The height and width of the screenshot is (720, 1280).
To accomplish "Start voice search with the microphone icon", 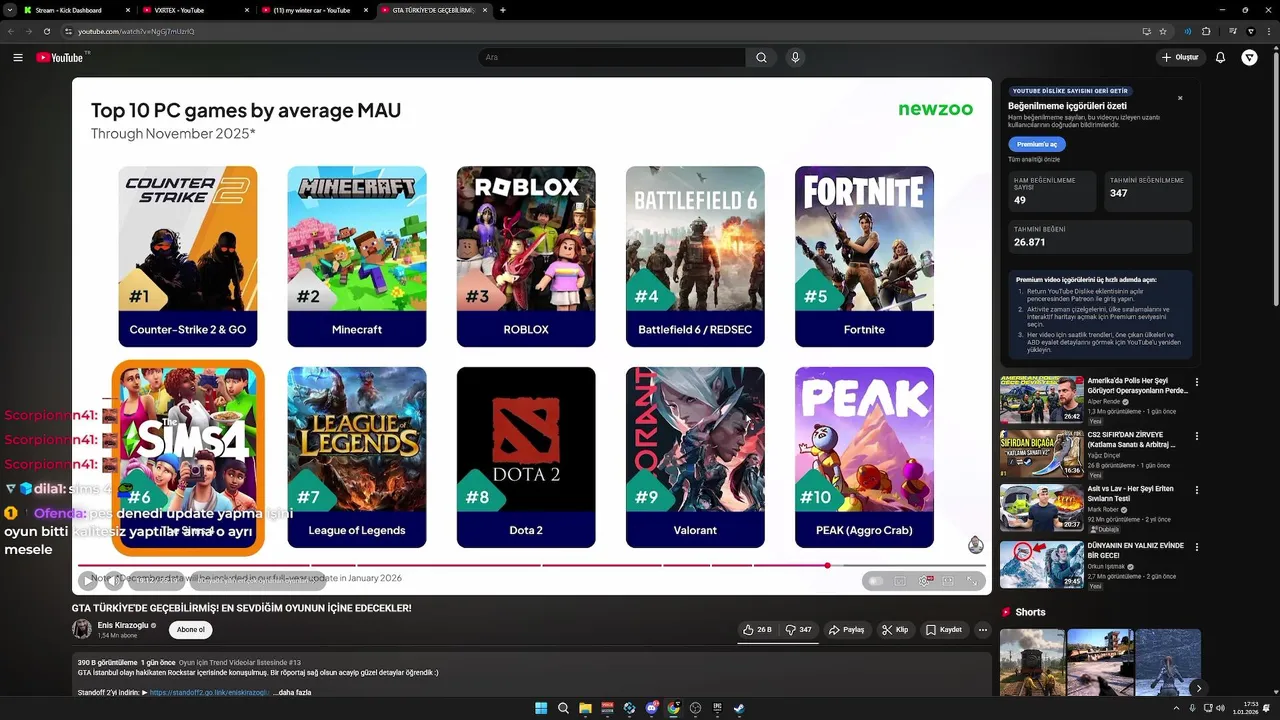I will pos(795,58).
